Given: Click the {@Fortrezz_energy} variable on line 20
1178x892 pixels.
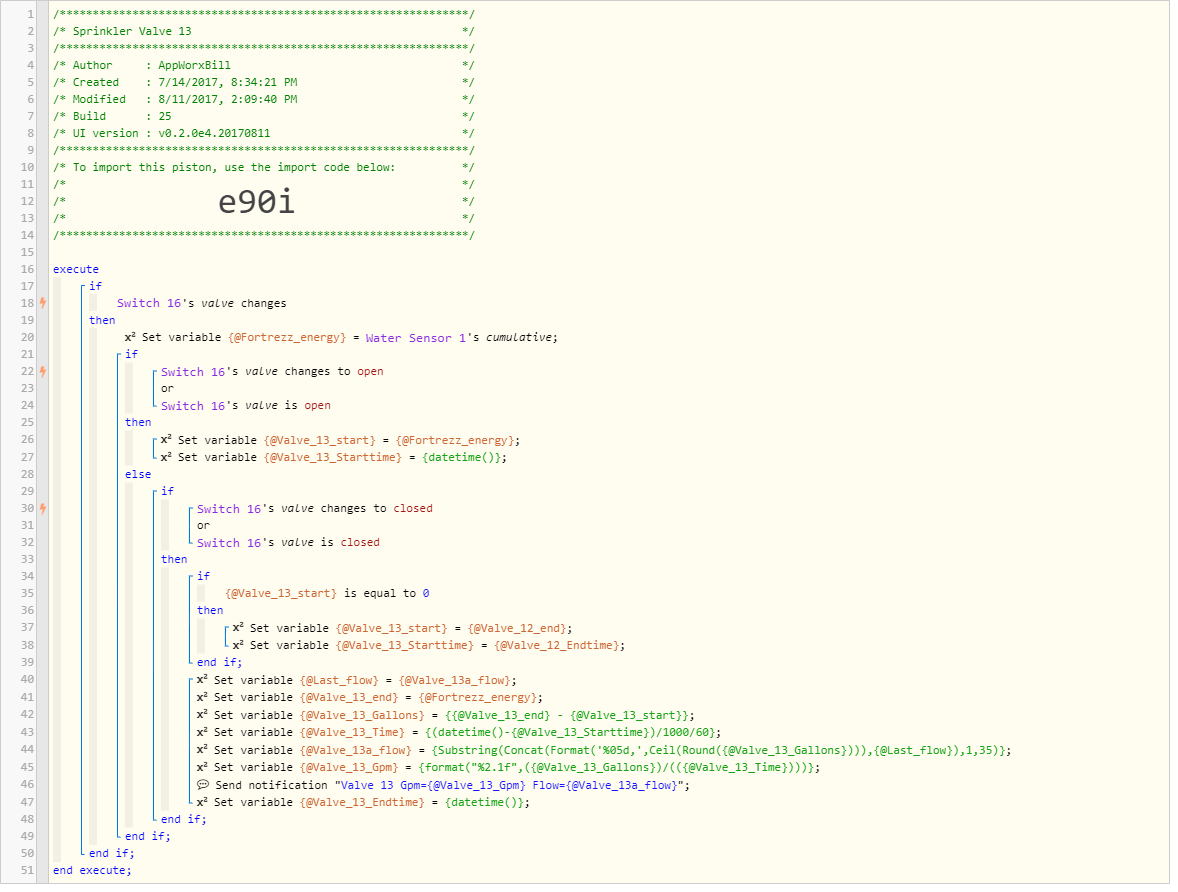Looking at the screenshot, I should 287,337.
